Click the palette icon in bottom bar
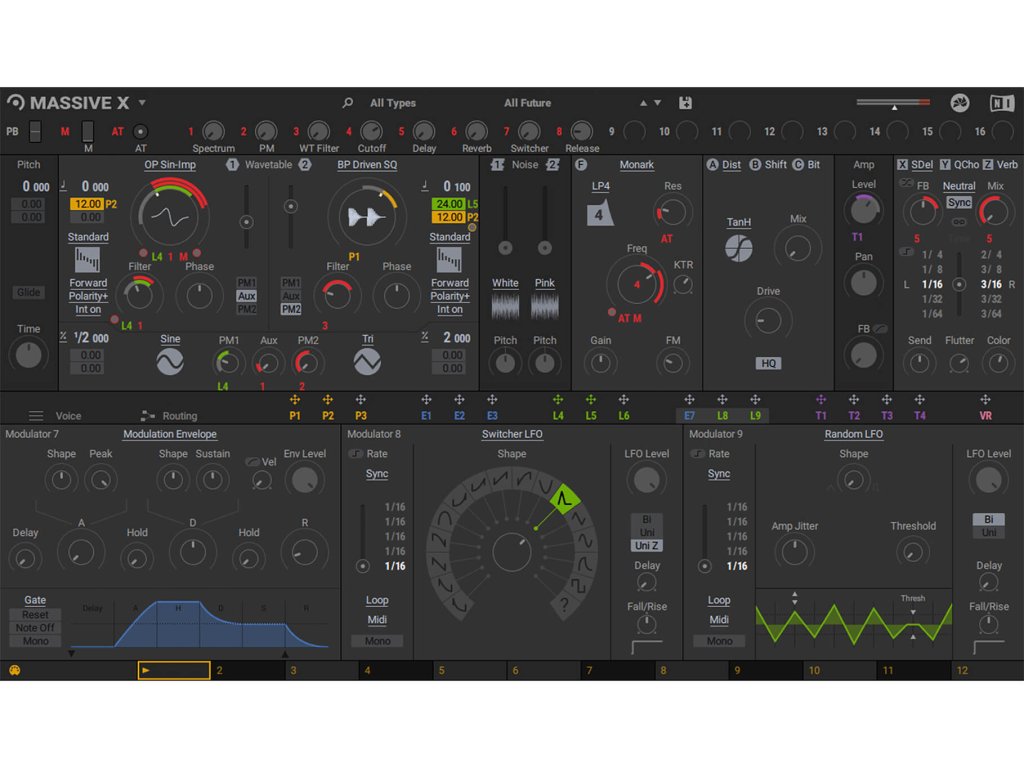The height and width of the screenshot is (768, 1024). 14,670
